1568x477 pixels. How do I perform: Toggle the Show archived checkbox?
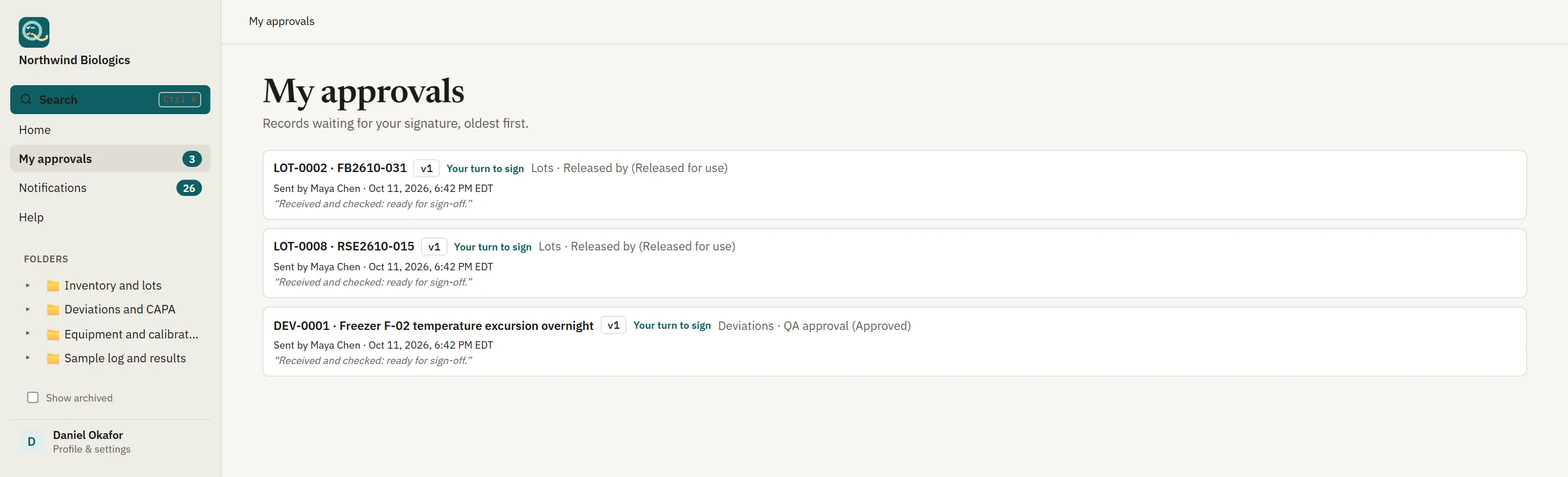click(33, 397)
